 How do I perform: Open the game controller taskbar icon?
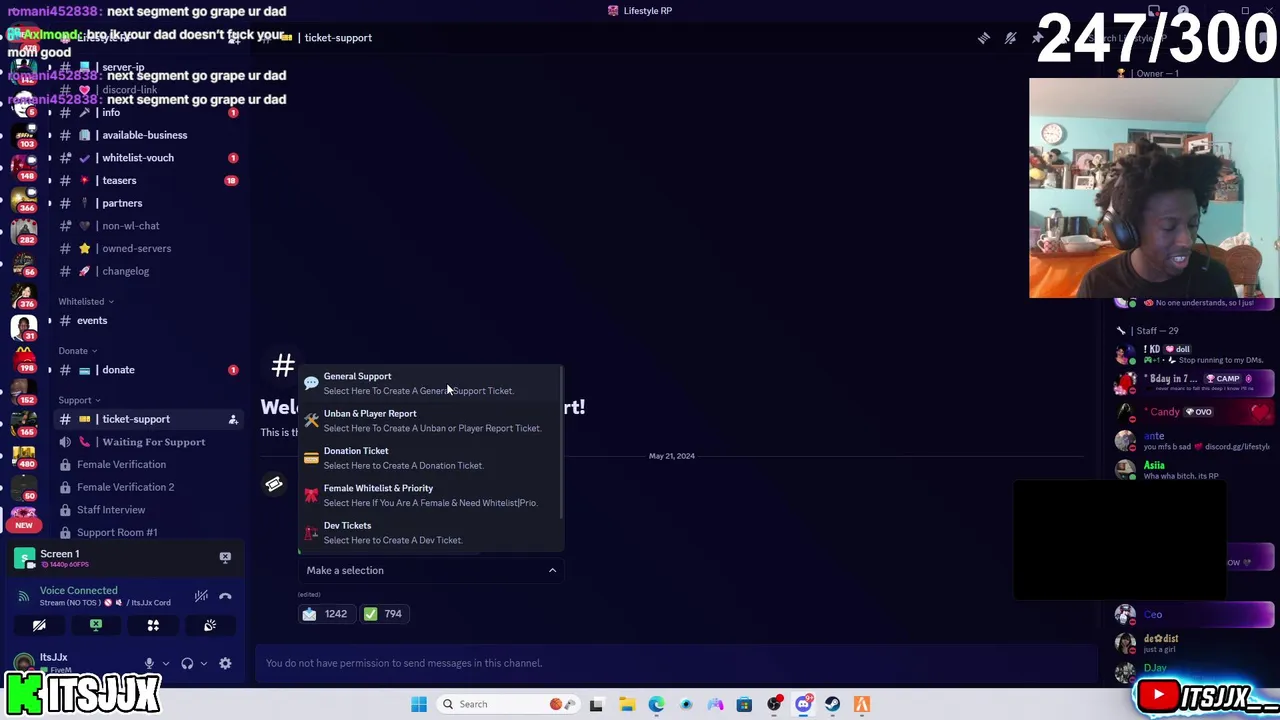point(715,704)
